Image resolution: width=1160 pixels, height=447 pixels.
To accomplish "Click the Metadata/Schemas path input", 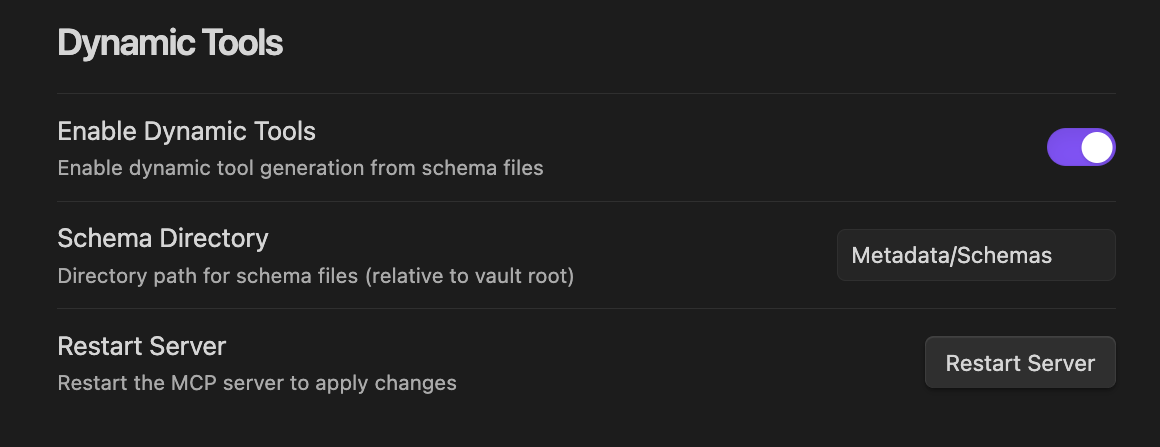I will (976, 255).
